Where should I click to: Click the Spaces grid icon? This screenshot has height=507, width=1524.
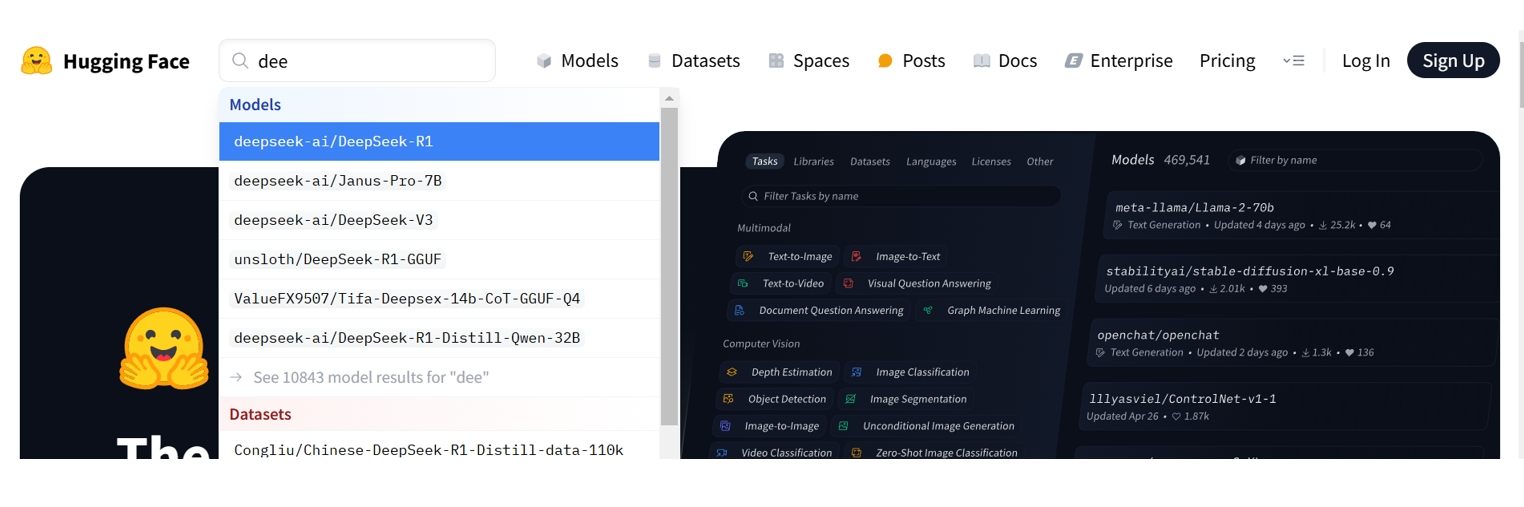tap(776, 61)
